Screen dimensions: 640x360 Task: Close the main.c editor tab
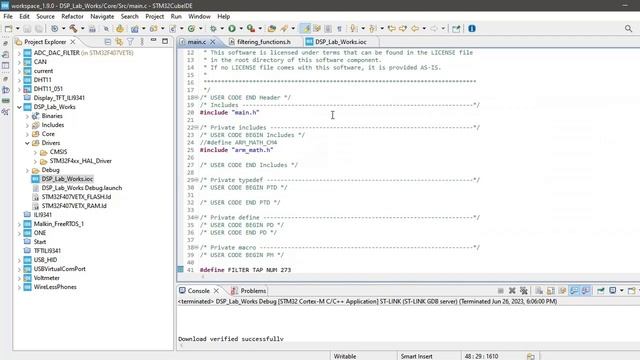(213, 42)
